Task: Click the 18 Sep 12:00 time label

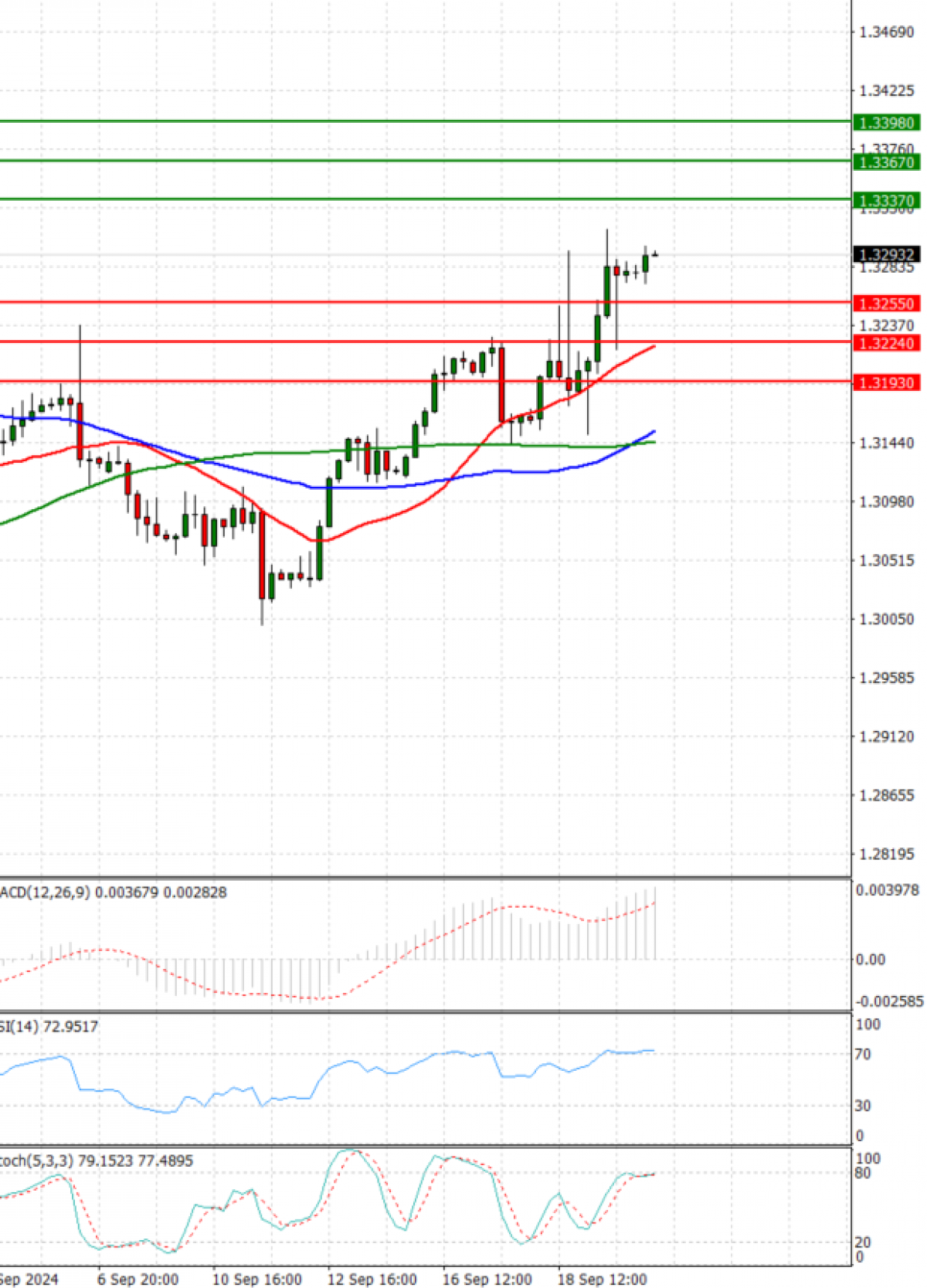Action: (602, 1279)
